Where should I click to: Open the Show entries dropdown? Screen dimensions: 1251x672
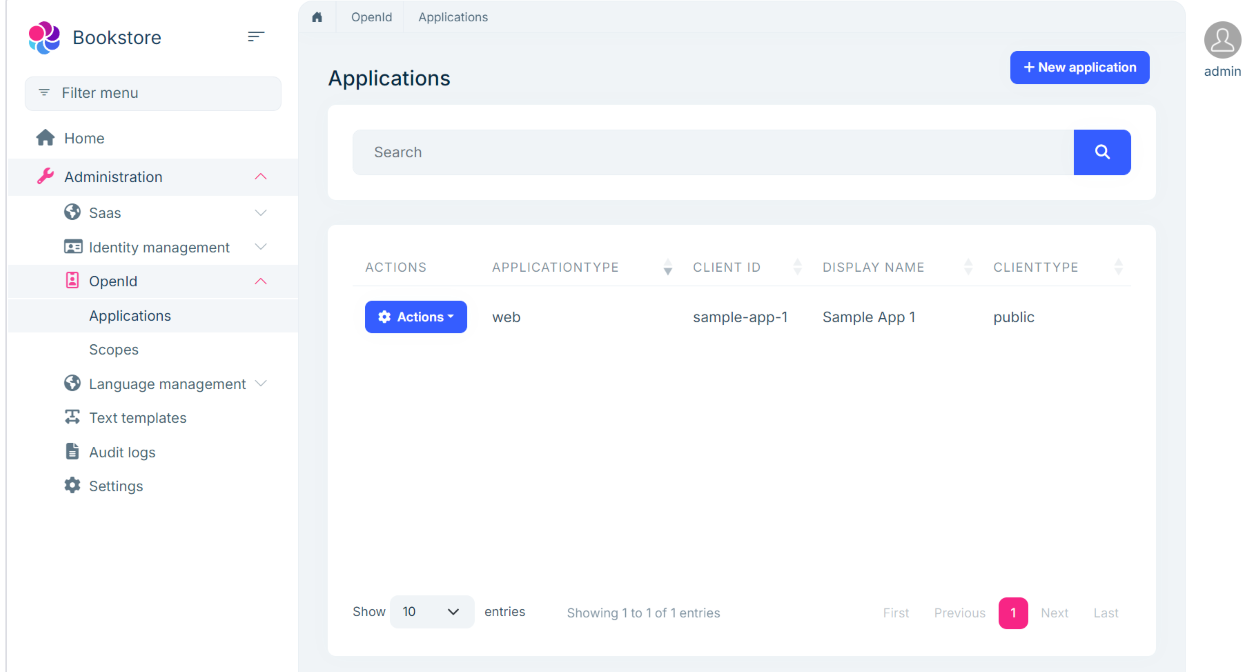coord(432,611)
